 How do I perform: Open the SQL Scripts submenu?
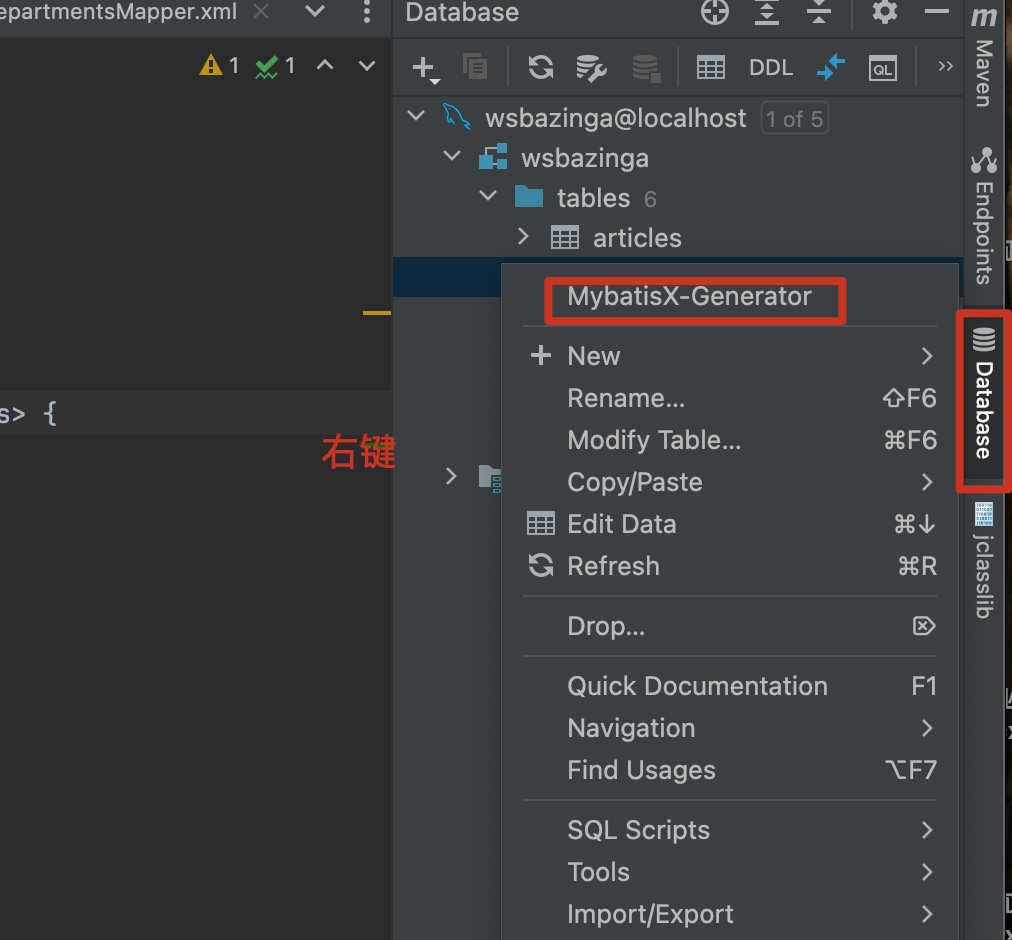(730, 830)
